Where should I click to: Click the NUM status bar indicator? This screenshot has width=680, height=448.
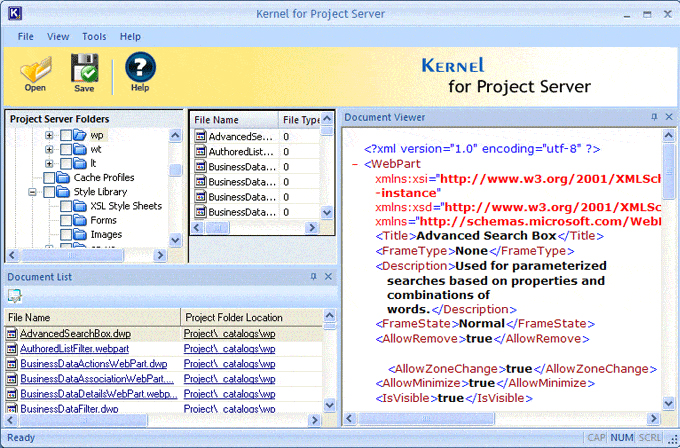[621, 438]
